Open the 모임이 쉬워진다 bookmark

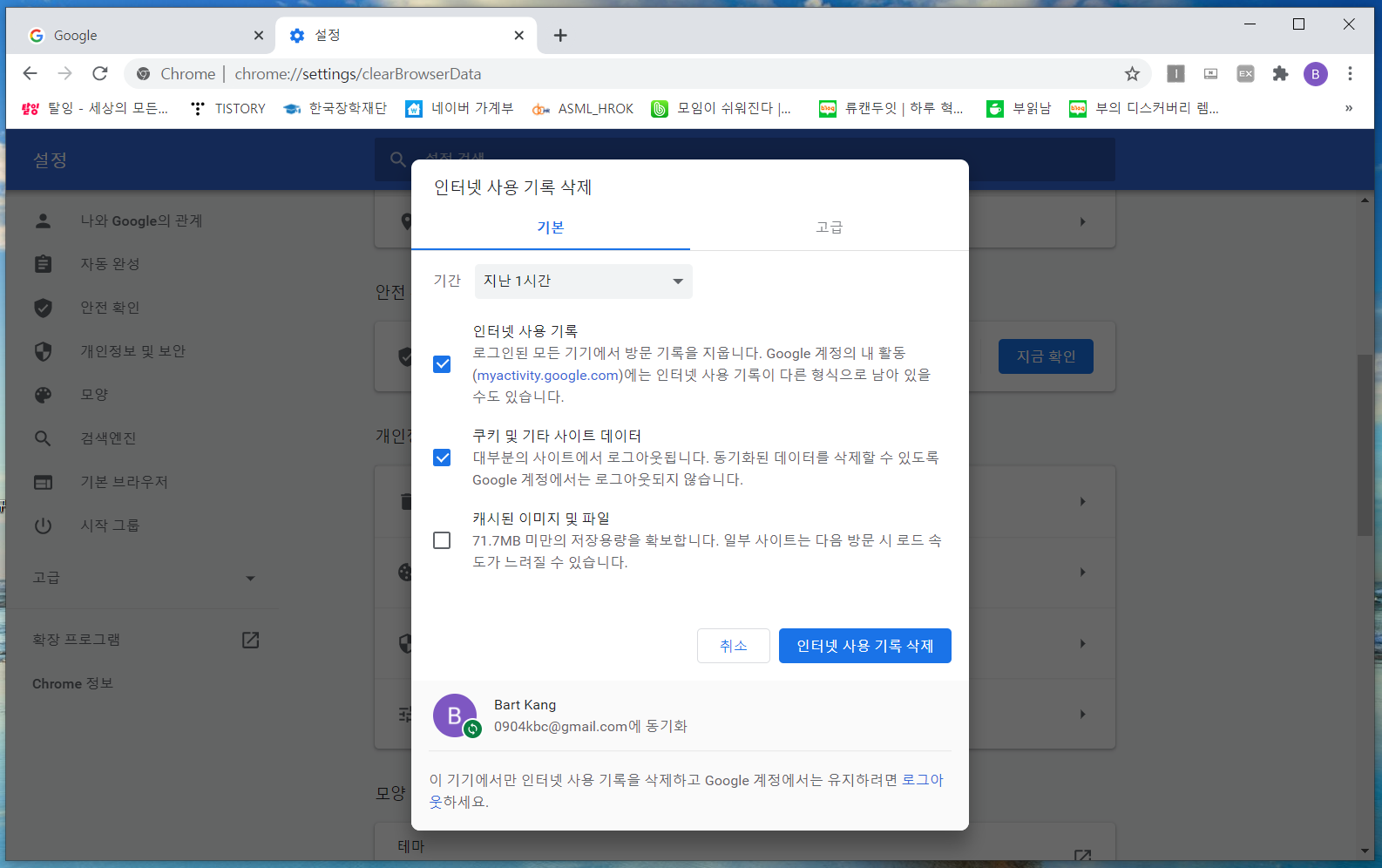point(721,108)
